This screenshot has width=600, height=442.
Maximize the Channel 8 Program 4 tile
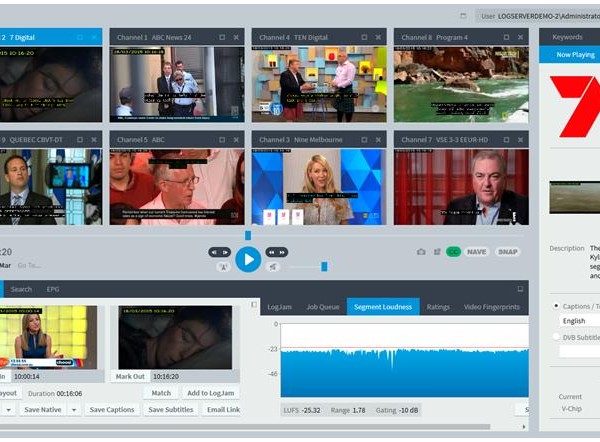[x=506, y=37]
